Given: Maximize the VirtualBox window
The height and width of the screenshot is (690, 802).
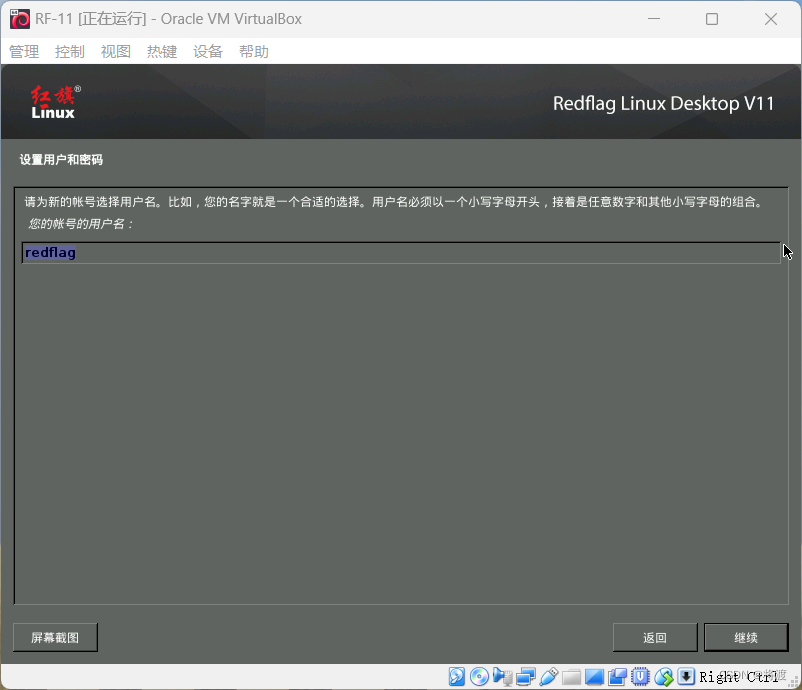Looking at the screenshot, I should click(x=712, y=19).
